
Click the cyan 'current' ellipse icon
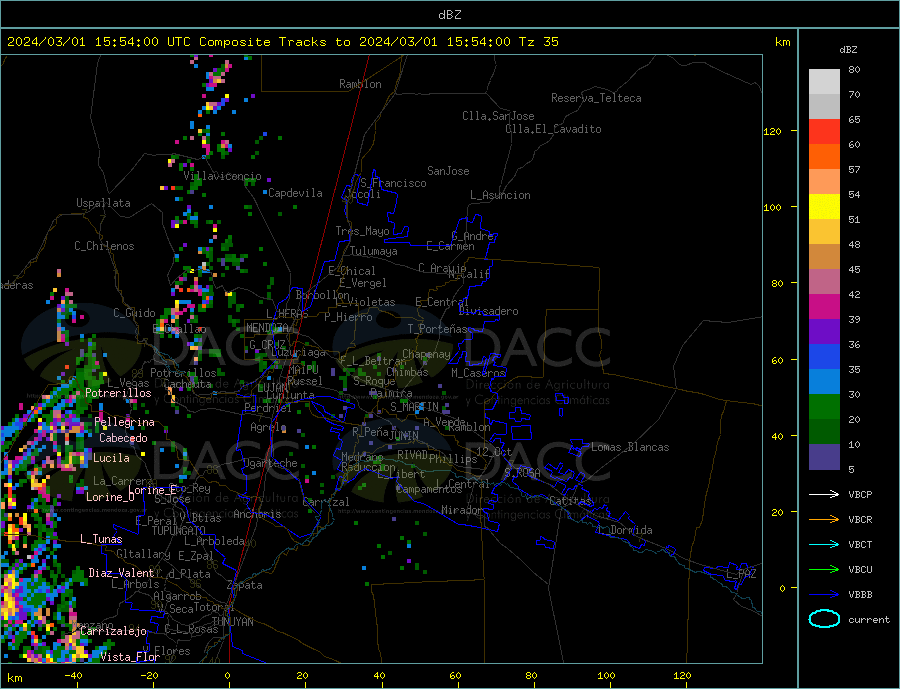tap(824, 619)
